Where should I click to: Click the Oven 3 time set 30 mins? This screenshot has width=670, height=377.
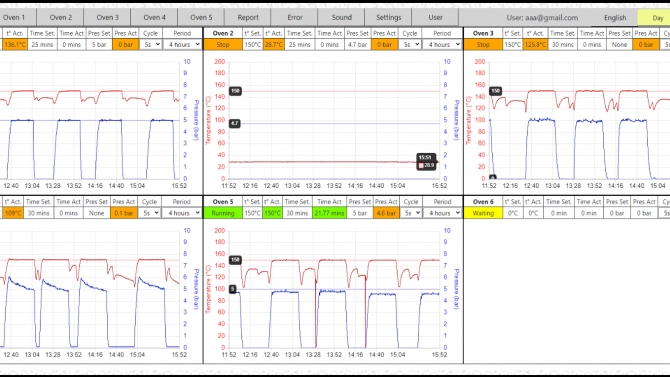click(562, 44)
